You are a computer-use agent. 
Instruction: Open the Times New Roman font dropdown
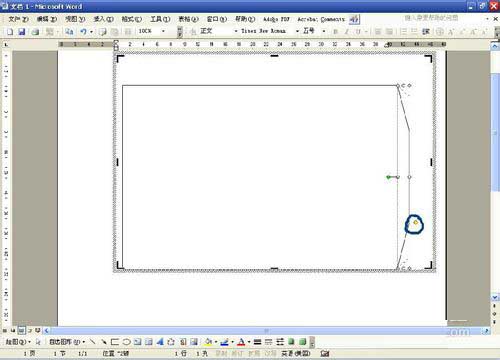tap(297, 31)
